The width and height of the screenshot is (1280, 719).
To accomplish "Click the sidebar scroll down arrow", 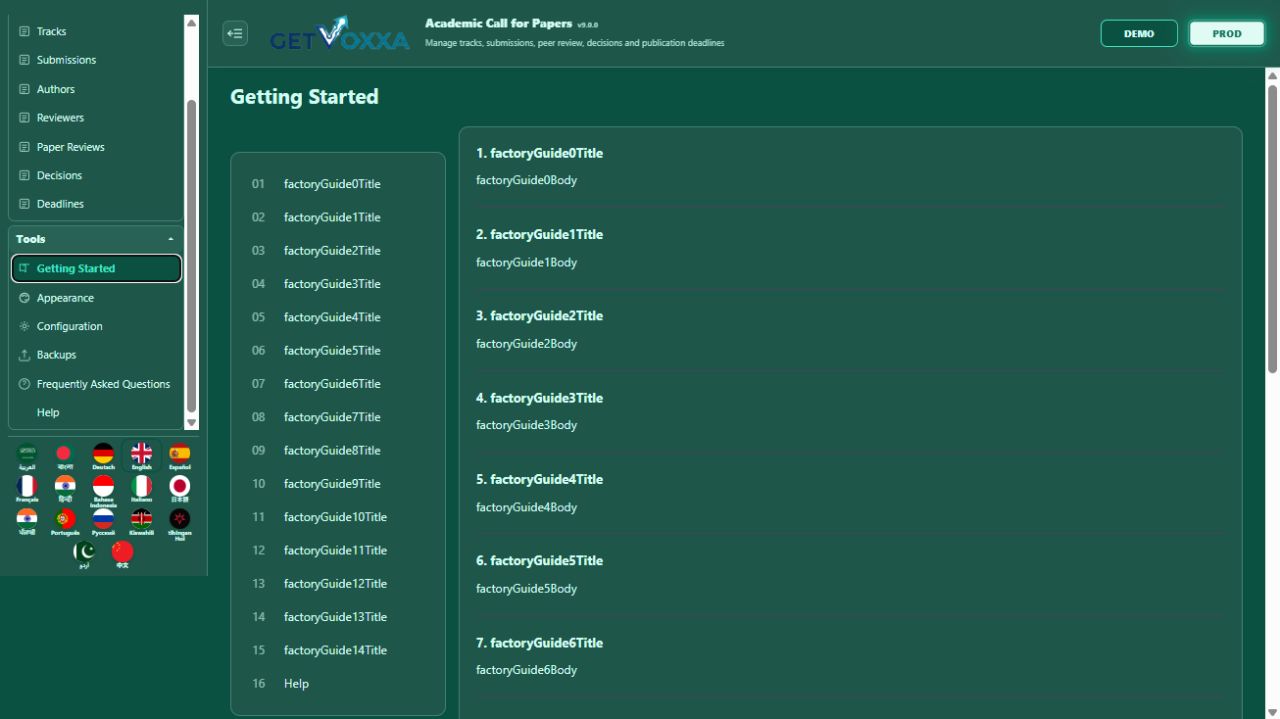I will [x=192, y=423].
